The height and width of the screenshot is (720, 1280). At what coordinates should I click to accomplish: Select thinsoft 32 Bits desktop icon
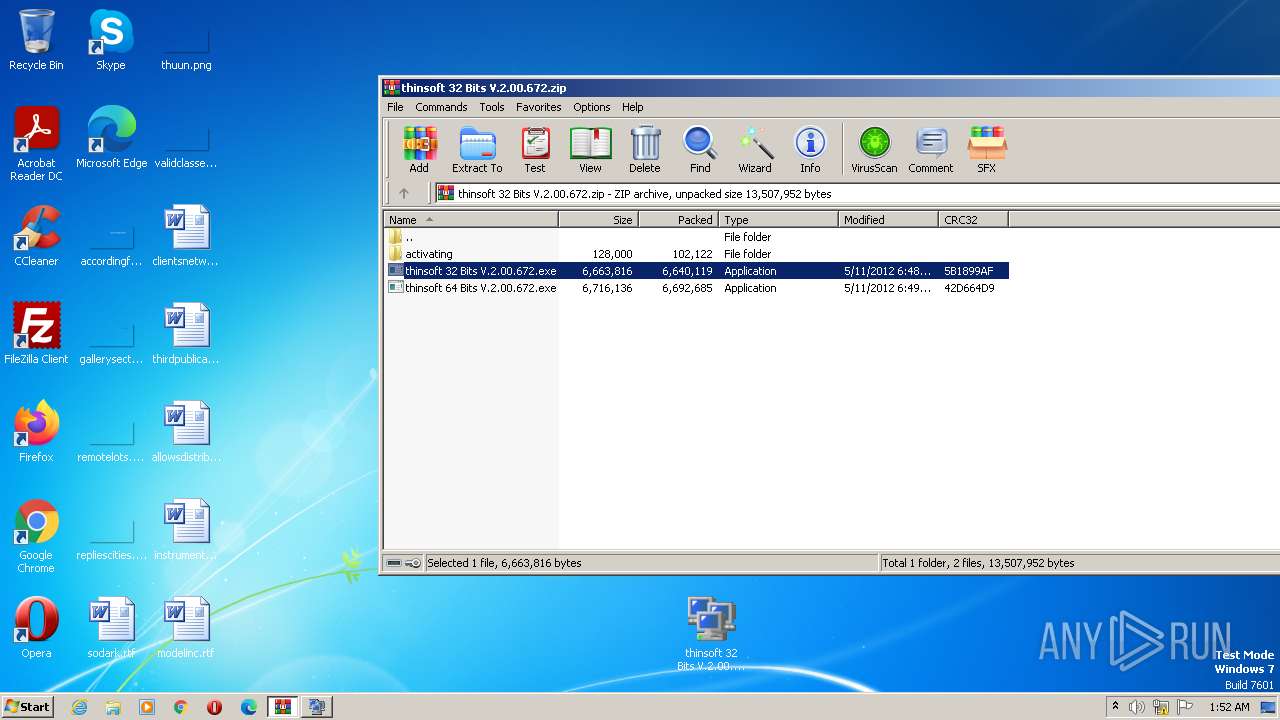click(x=711, y=634)
